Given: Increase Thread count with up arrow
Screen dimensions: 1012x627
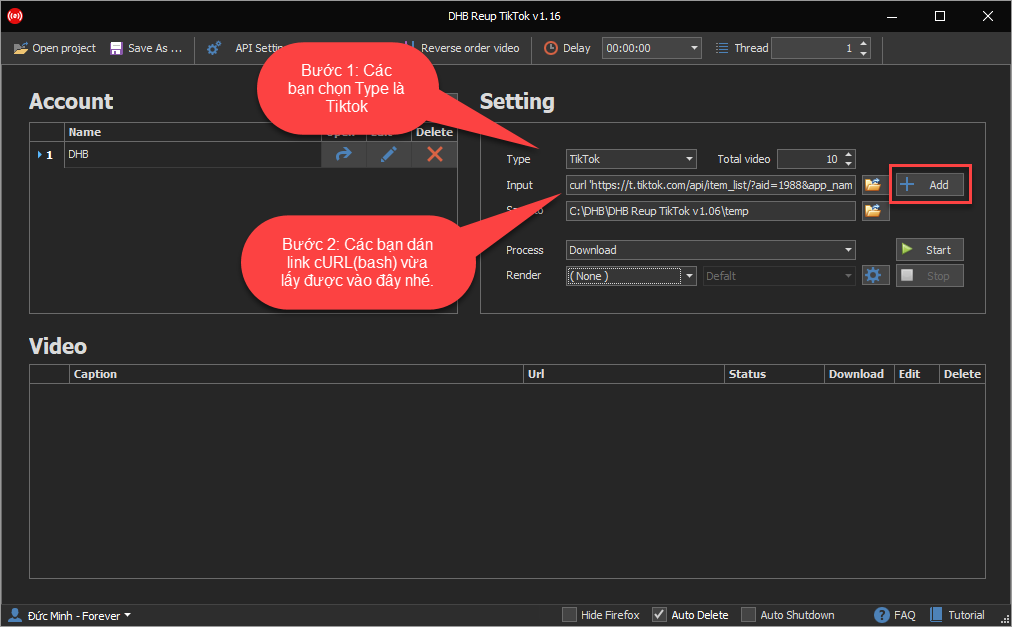Looking at the screenshot, I should click(x=864, y=43).
